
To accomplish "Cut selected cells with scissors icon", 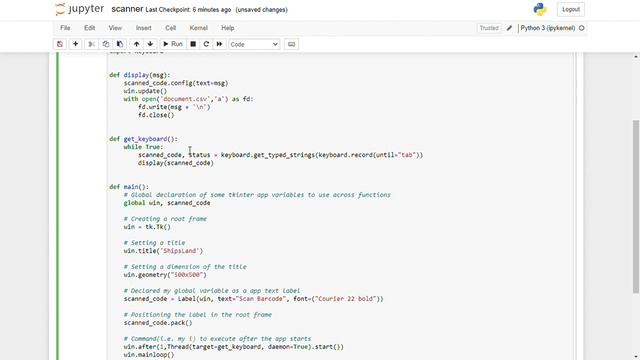I will [x=91, y=44].
